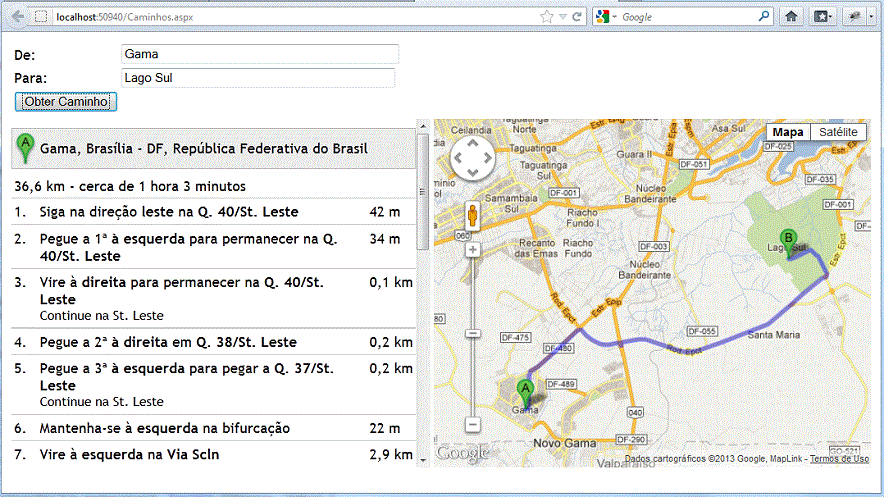Image resolution: width=884 pixels, height=497 pixels.
Task: Click the De origin text field
Action: coord(259,54)
